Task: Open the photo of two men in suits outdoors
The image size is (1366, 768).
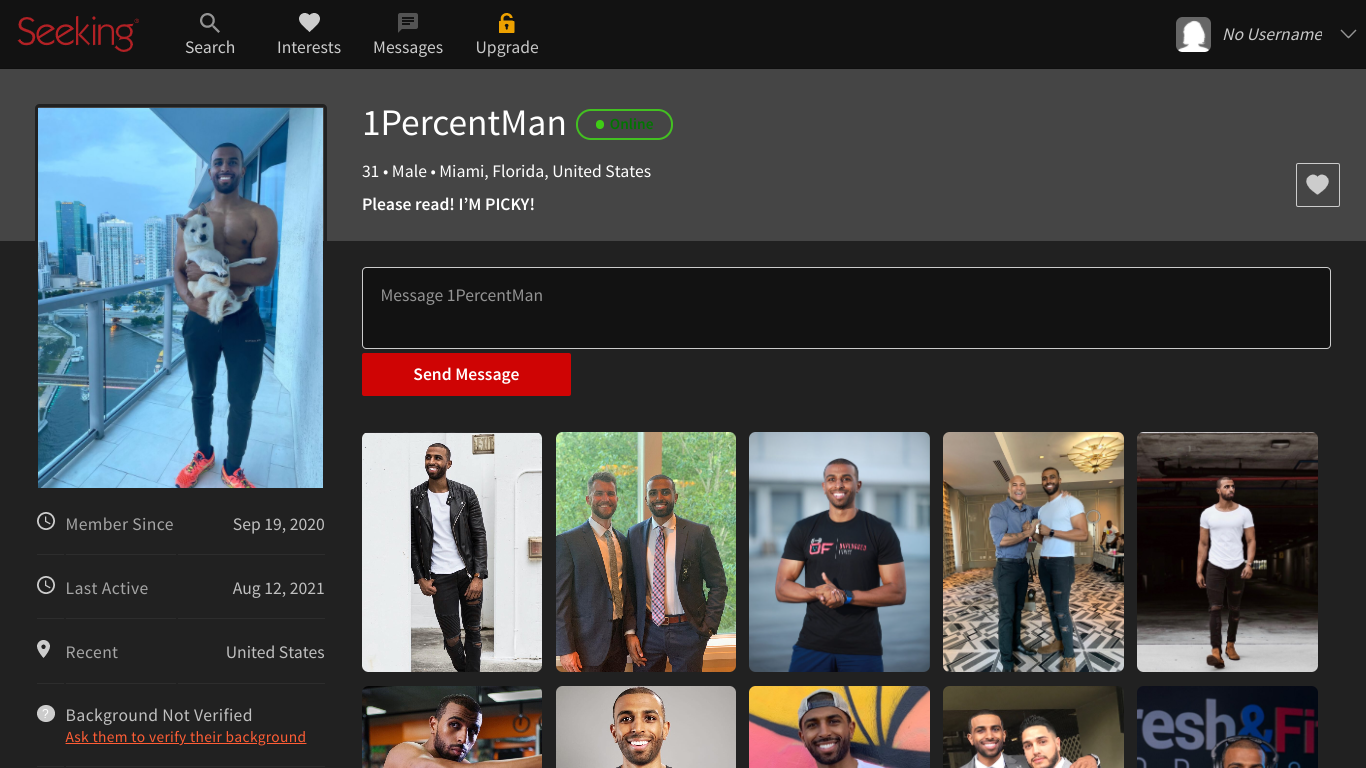Action: click(x=646, y=552)
